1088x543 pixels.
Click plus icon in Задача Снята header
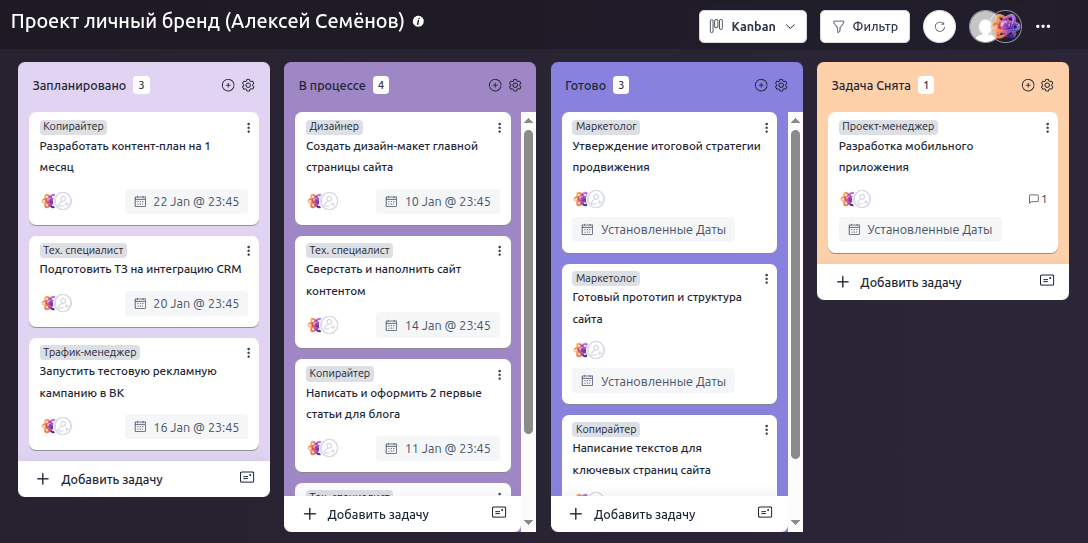point(1028,86)
